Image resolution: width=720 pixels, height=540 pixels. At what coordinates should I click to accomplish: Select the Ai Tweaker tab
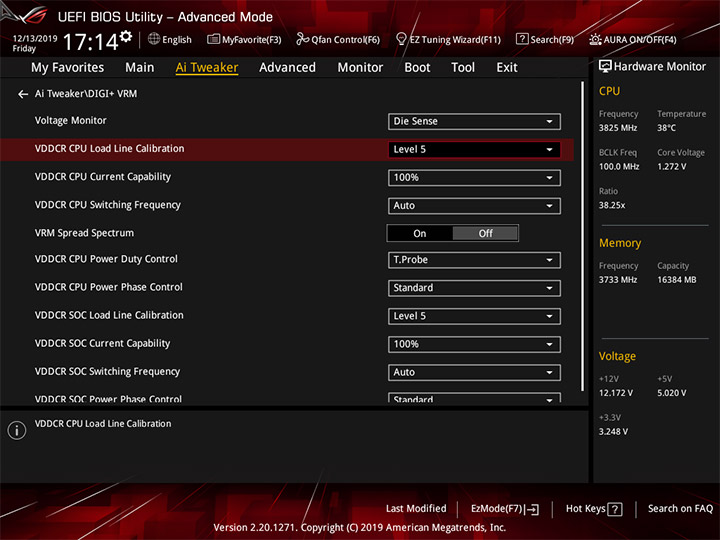pos(207,68)
